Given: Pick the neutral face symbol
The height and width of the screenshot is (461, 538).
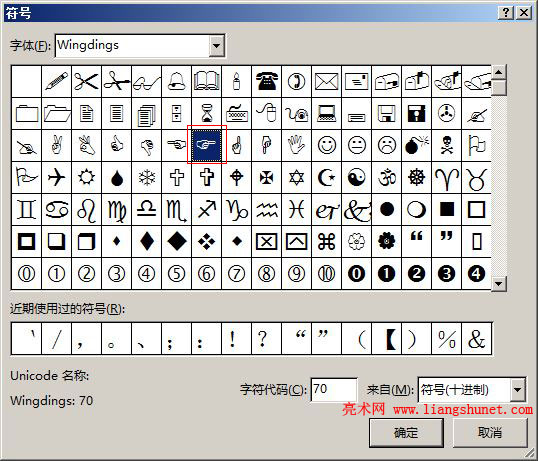Looking at the screenshot, I should pyautogui.click(x=356, y=145).
